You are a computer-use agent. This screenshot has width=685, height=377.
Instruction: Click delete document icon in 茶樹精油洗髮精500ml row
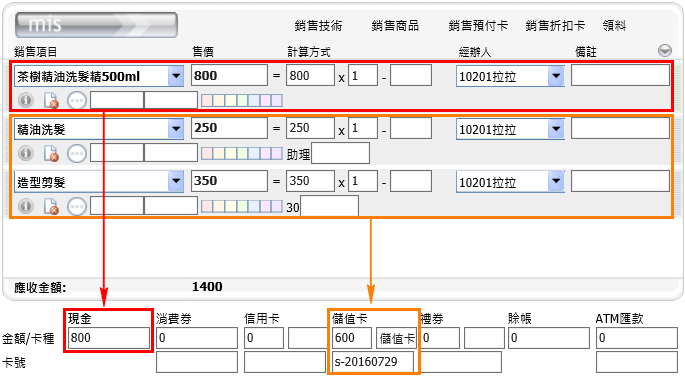pos(51,100)
